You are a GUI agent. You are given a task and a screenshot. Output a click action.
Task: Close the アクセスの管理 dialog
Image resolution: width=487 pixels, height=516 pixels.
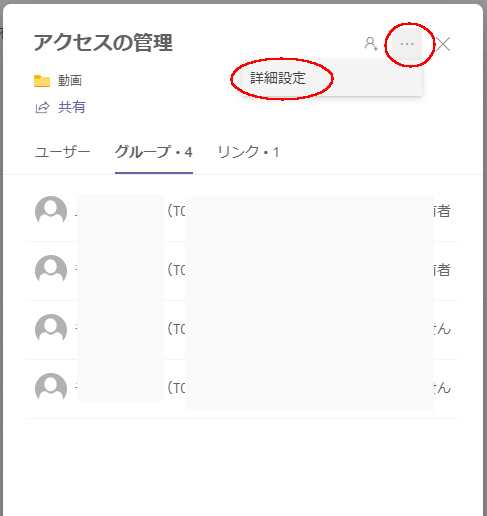443,44
